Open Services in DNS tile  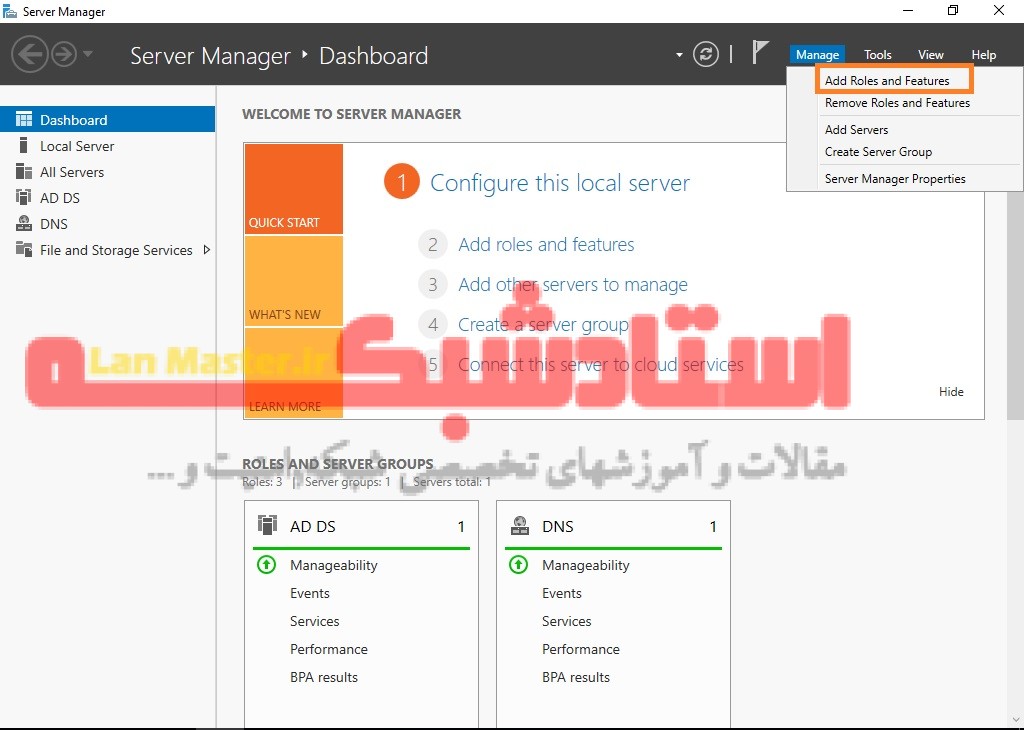pyautogui.click(x=567, y=621)
